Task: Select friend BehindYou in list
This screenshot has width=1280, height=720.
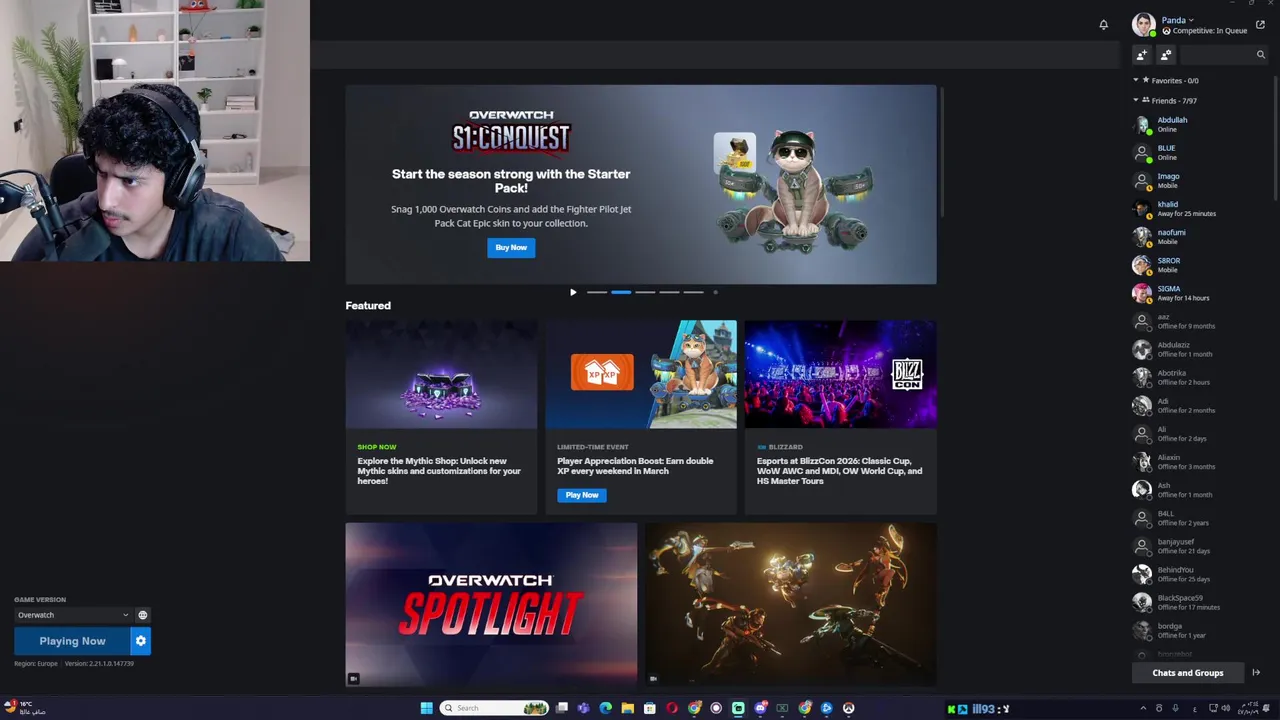Action: click(1200, 574)
